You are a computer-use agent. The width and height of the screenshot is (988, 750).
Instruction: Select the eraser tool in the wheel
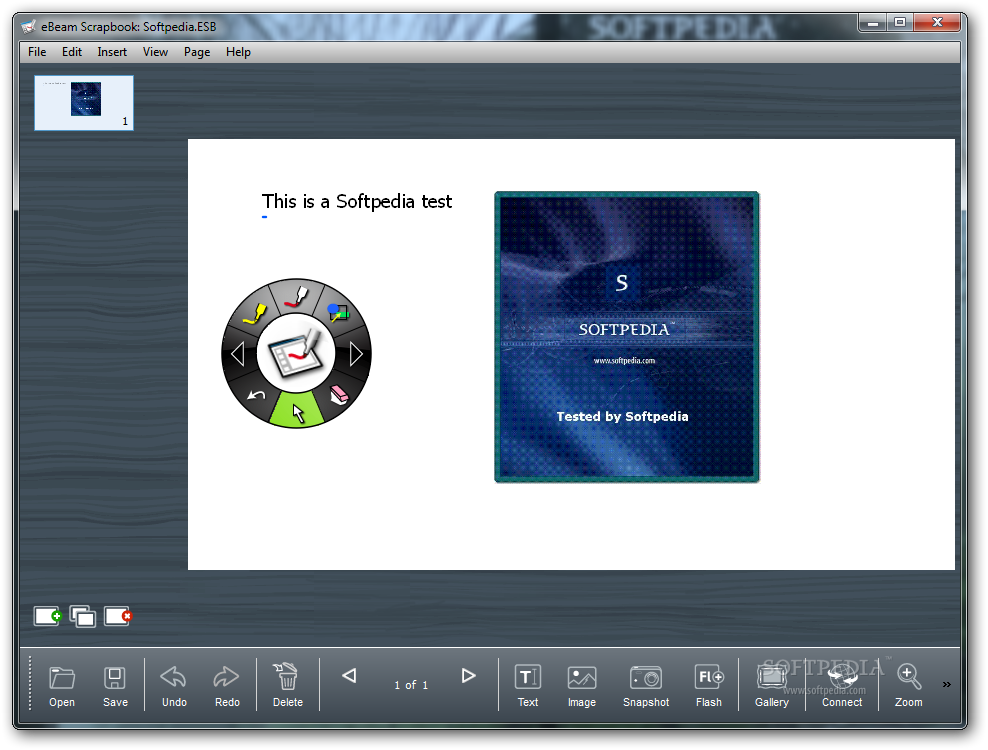pyautogui.click(x=339, y=395)
